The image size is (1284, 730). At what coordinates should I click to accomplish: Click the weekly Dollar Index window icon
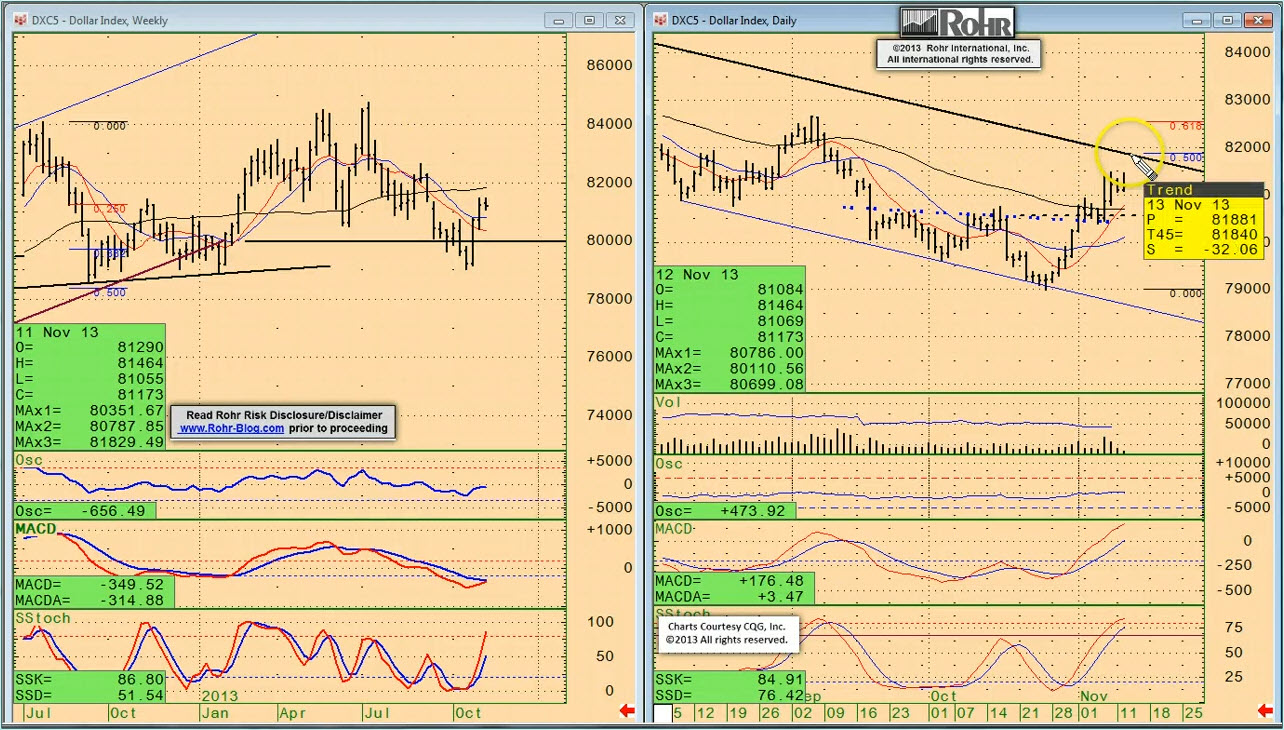(x=20, y=20)
